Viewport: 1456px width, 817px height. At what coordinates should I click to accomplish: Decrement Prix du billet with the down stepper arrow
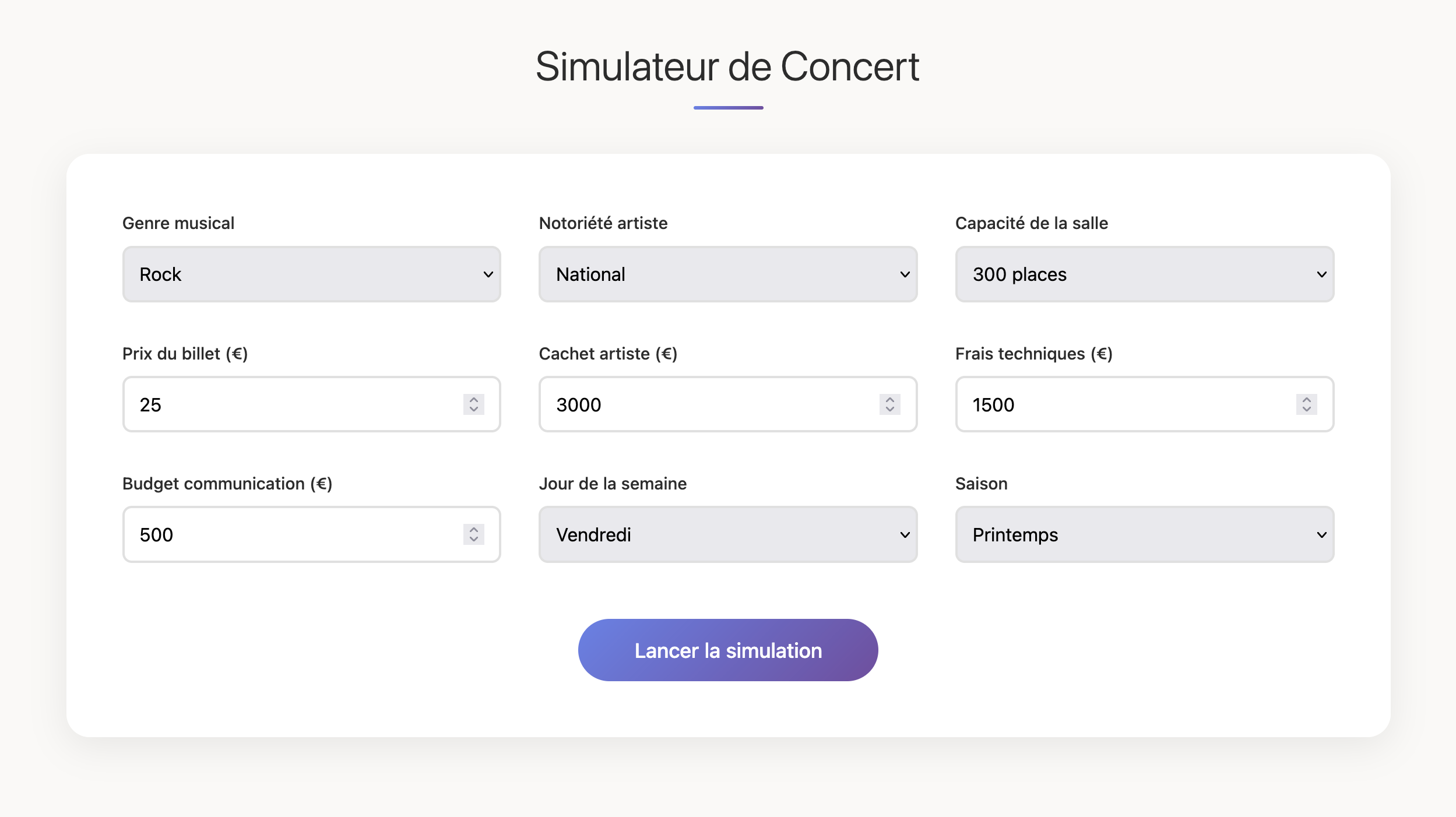pyautogui.click(x=474, y=409)
